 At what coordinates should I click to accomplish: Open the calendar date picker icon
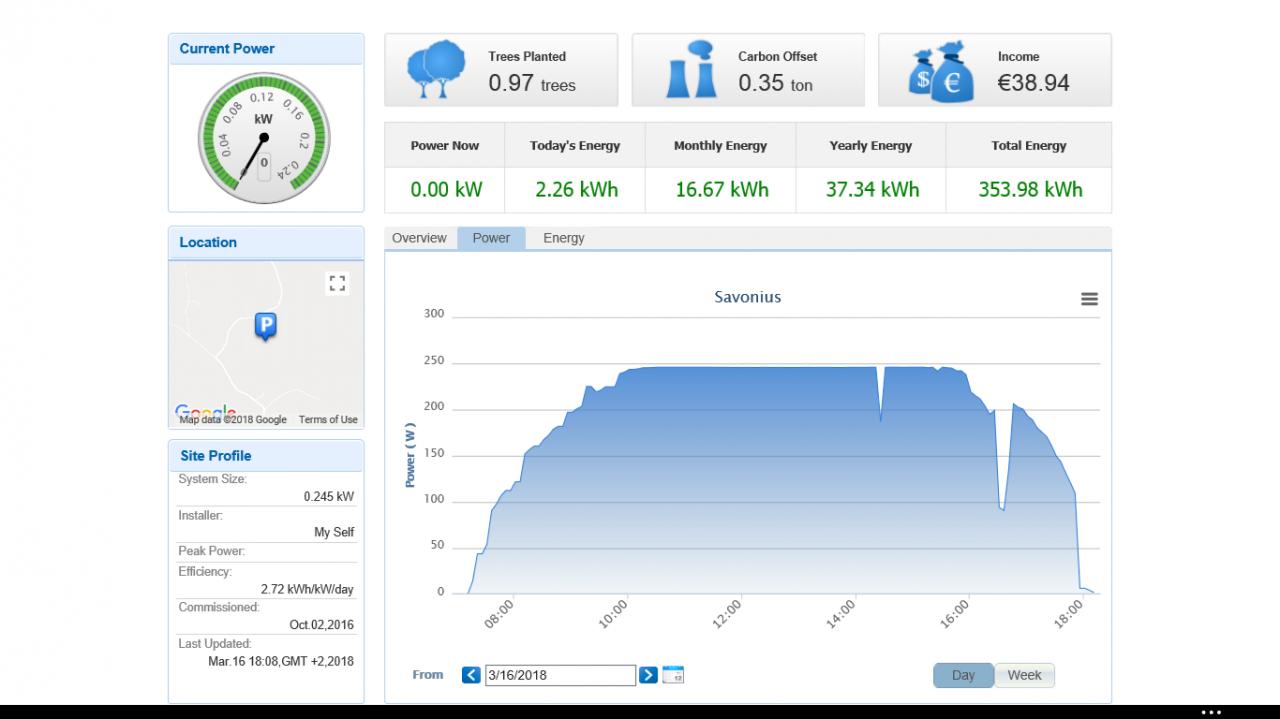pyautogui.click(x=673, y=675)
